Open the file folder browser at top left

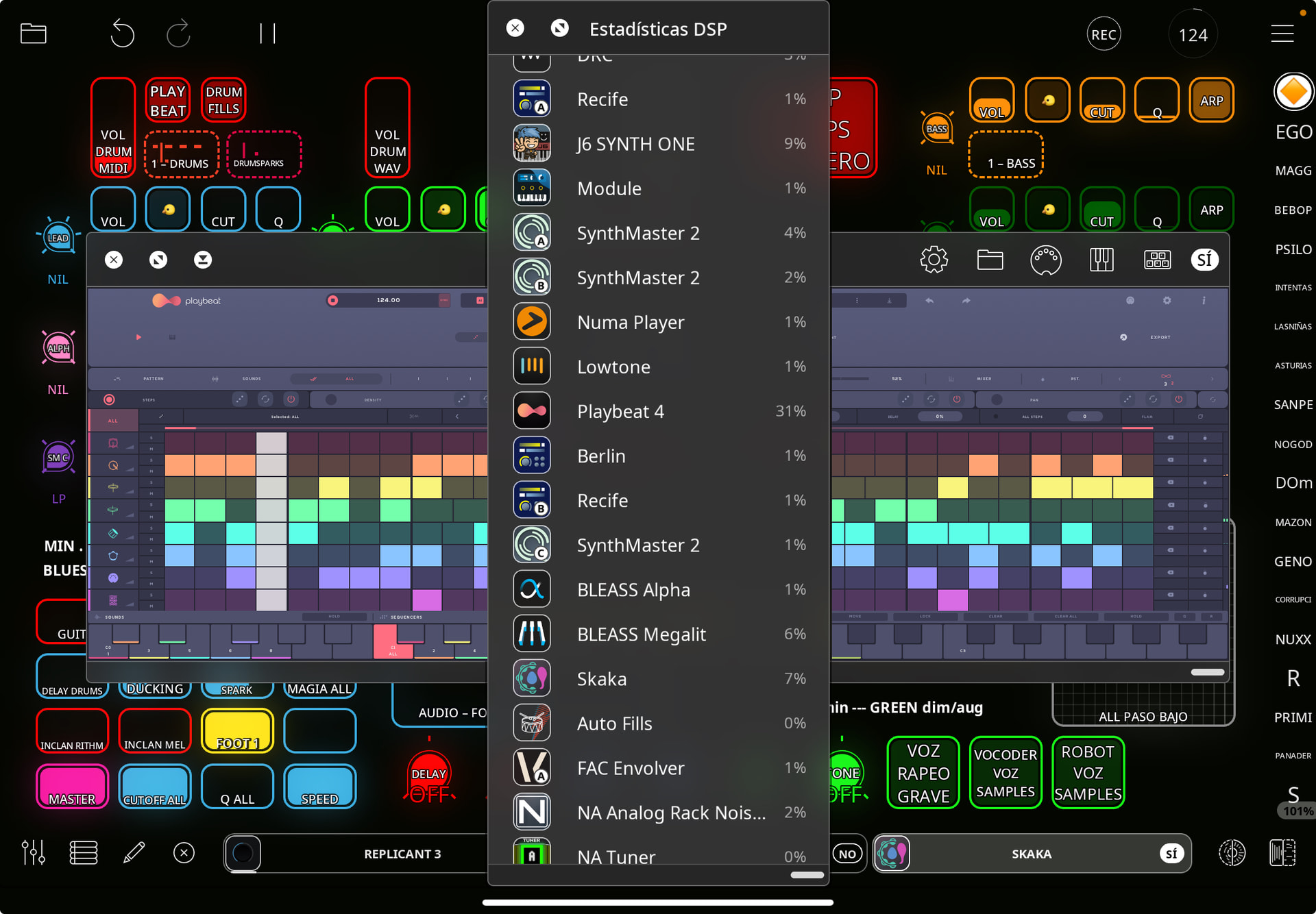(x=33, y=34)
